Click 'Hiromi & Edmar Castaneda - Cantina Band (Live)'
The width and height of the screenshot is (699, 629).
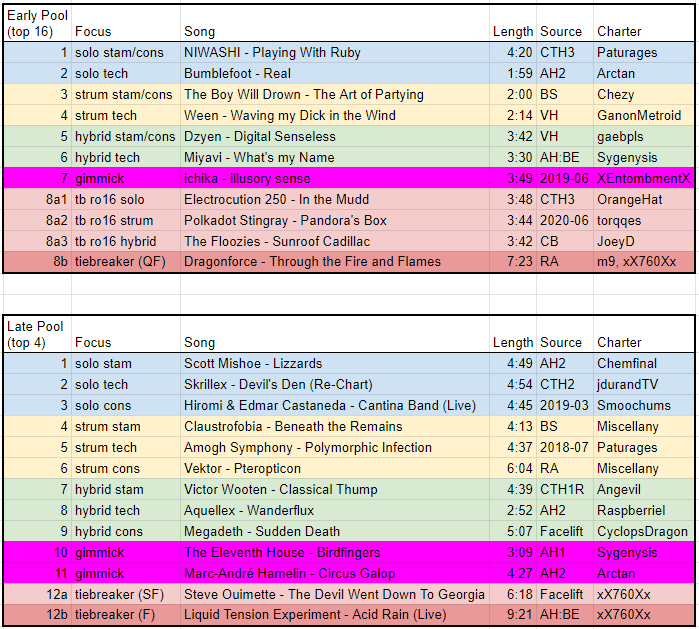[335, 406]
